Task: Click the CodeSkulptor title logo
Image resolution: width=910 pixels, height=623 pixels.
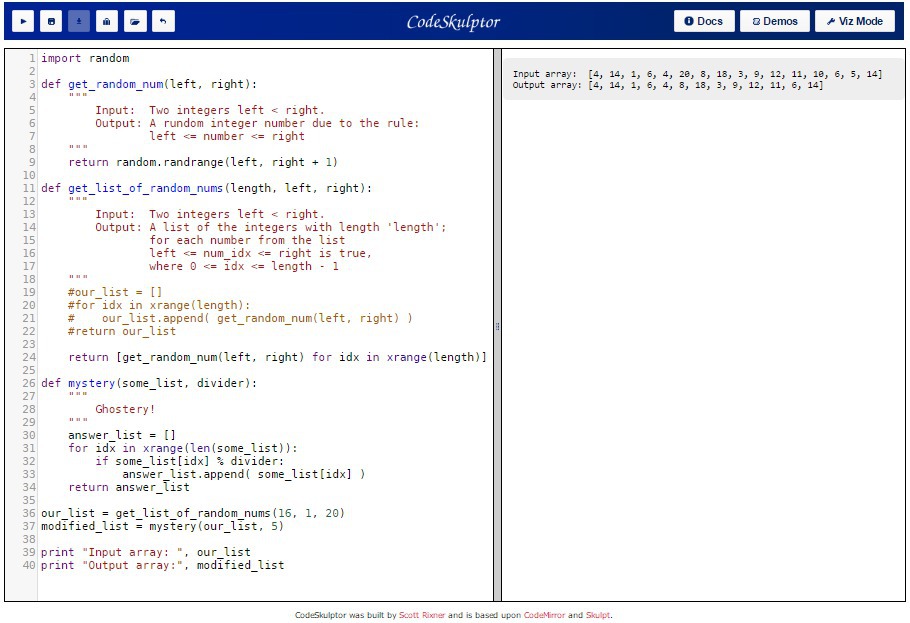Action: pos(453,22)
